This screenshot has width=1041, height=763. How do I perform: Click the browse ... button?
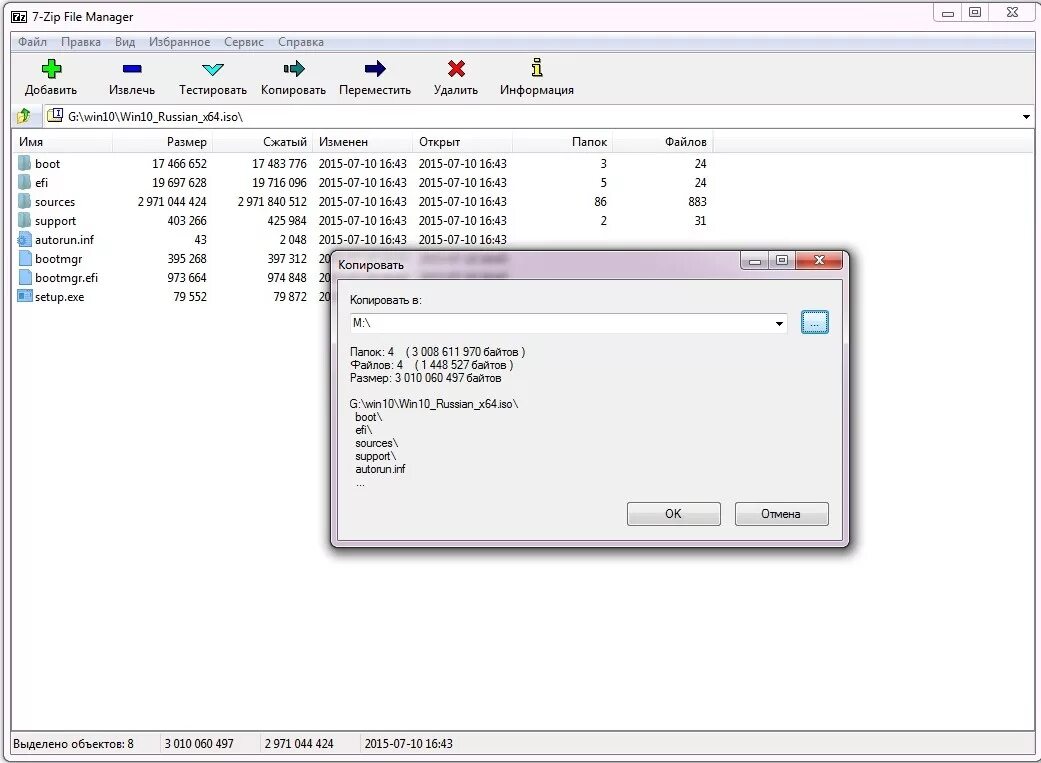[815, 323]
